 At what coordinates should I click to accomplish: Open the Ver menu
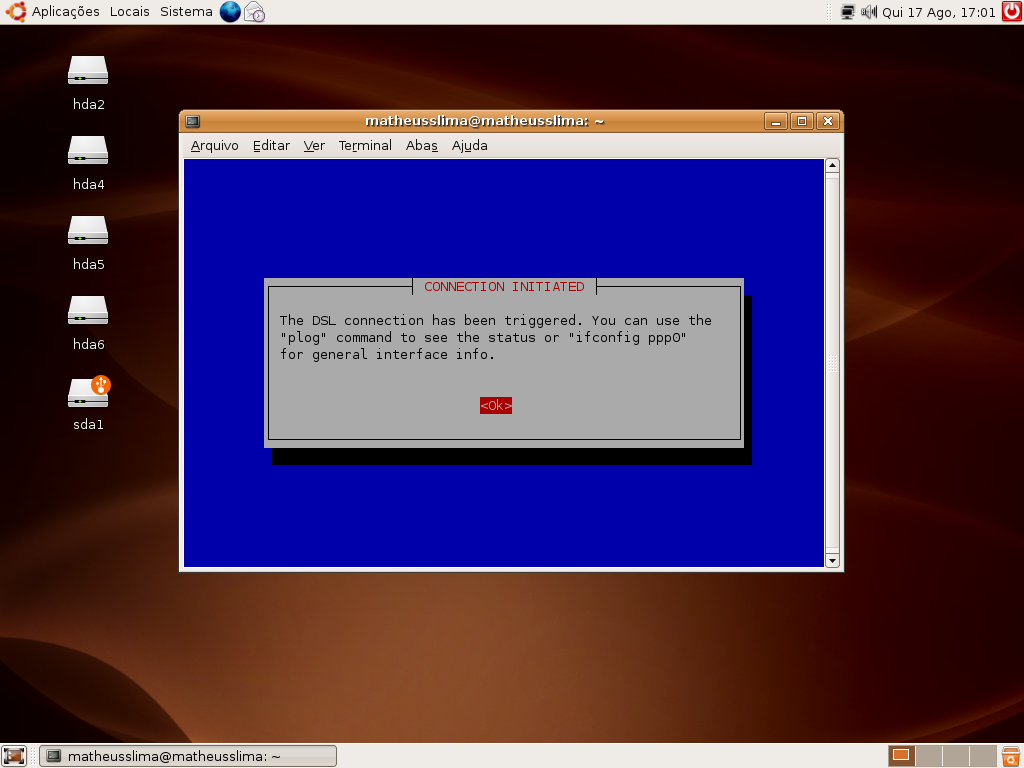click(x=313, y=146)
